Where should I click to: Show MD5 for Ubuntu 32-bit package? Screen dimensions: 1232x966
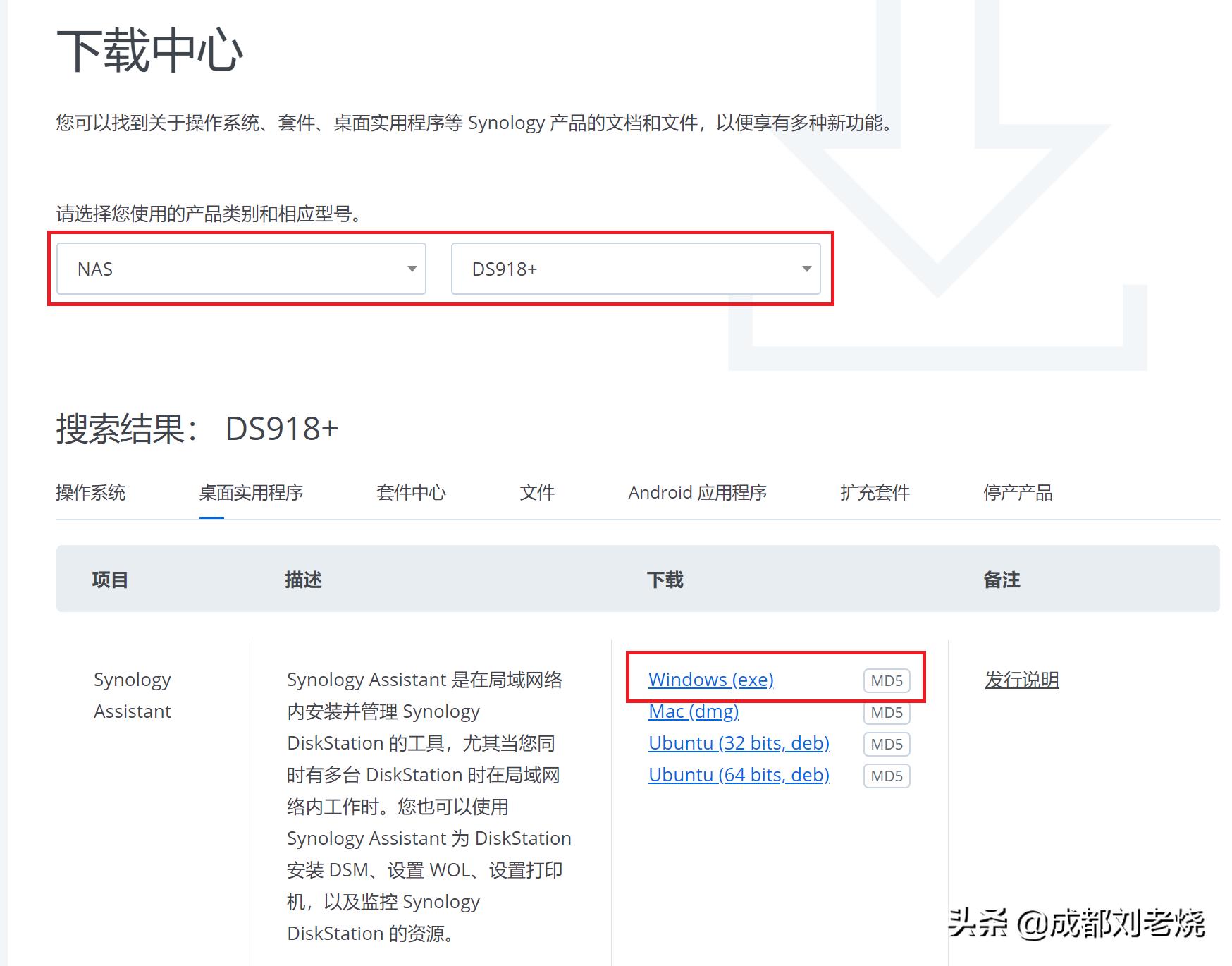[x=886, y=745]
